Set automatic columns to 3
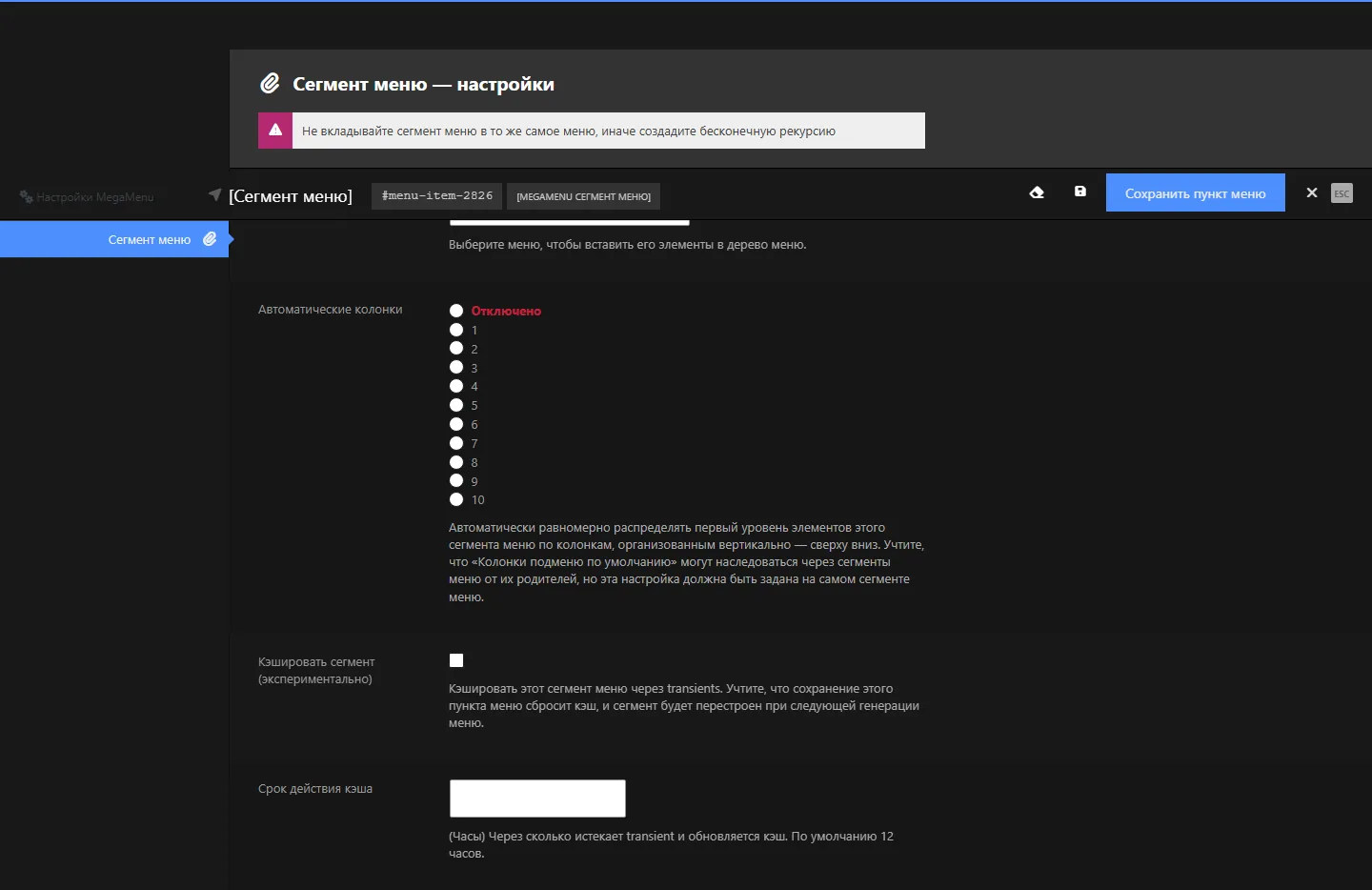The width and height of the screenshot is (1372, 890). point(456,368)
